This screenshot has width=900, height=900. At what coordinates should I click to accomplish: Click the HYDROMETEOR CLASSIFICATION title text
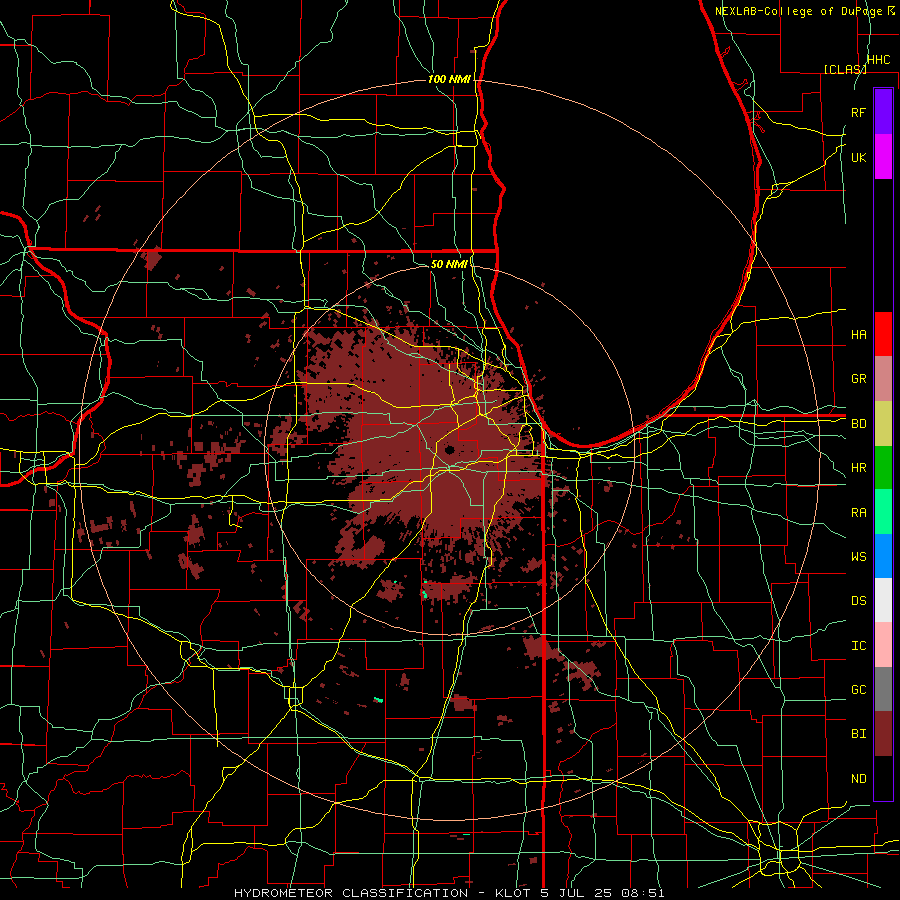point(351,893)
